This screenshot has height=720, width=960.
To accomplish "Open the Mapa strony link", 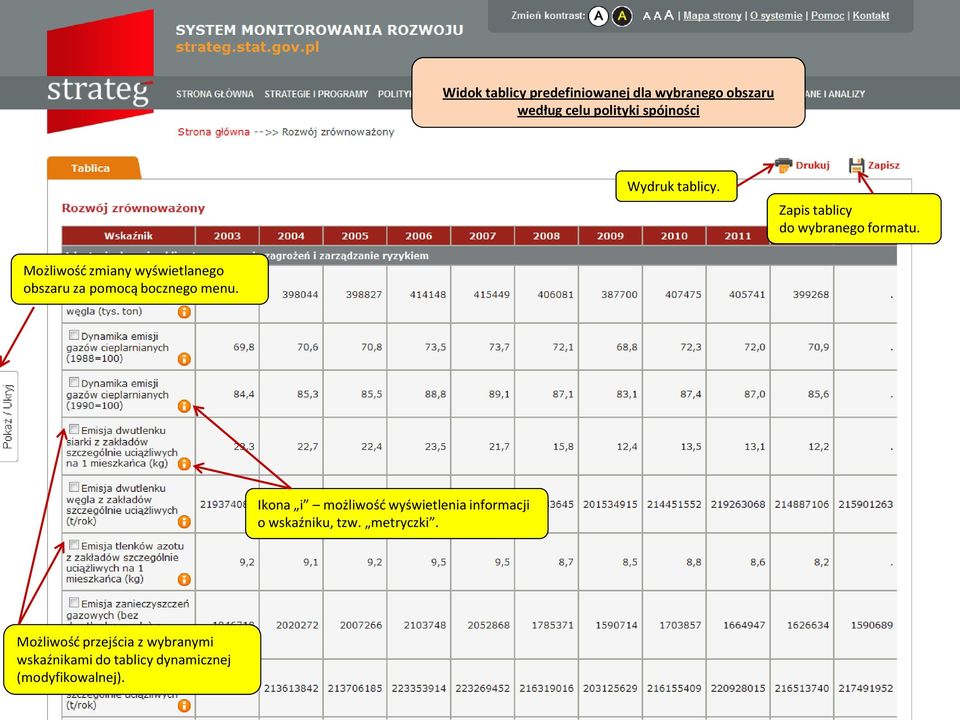I will pyautogui.click(x=712, y=15).
